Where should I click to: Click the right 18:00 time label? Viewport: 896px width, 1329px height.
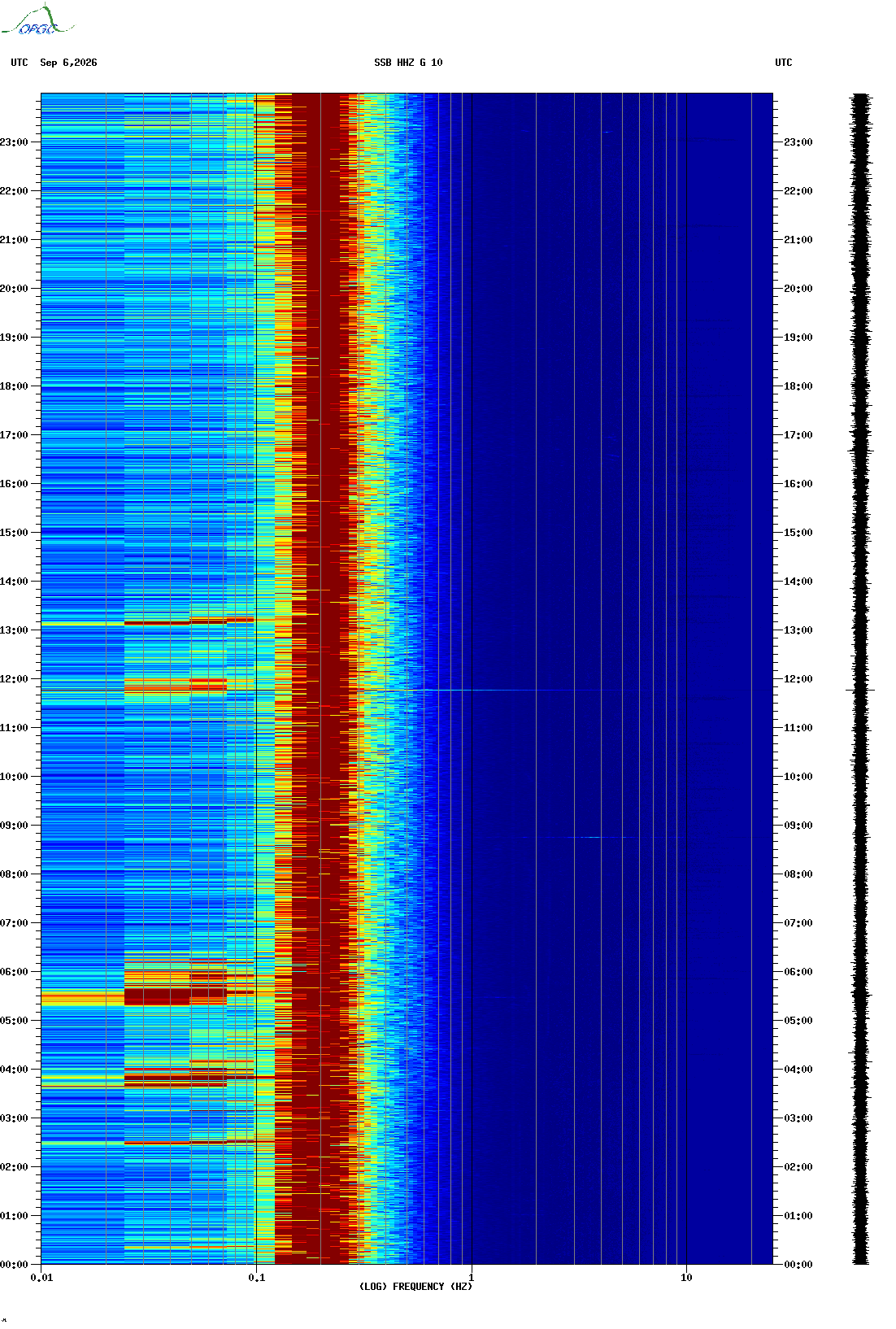coord(798,386)
